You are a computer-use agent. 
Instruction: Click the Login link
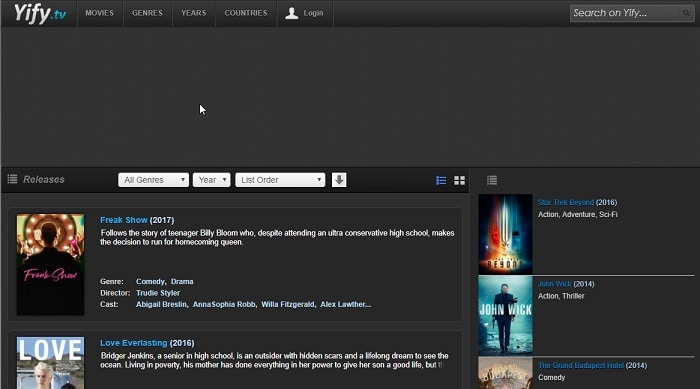[x=313, y=13]
